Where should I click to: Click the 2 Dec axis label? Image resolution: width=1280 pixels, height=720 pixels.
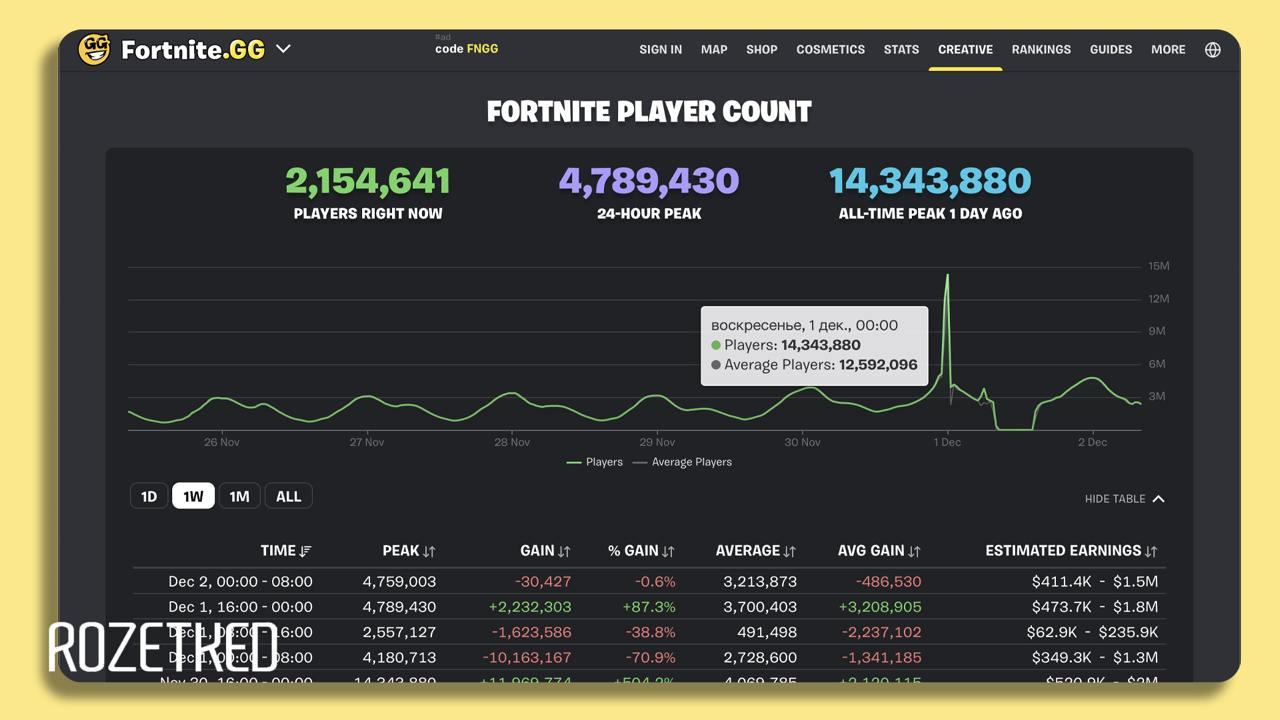point(1092,442)
